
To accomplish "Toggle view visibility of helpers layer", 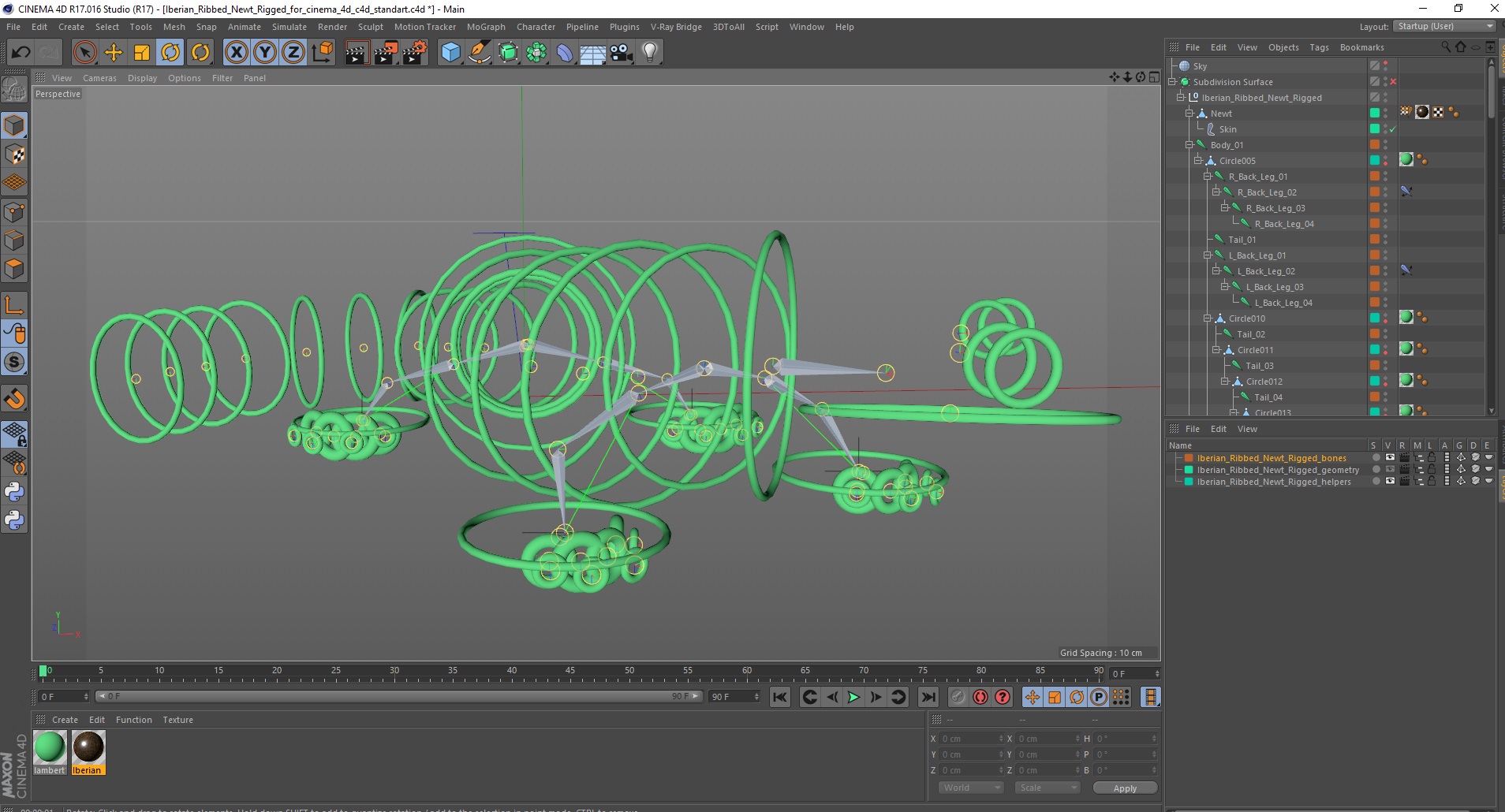I will click(1390, 482).
